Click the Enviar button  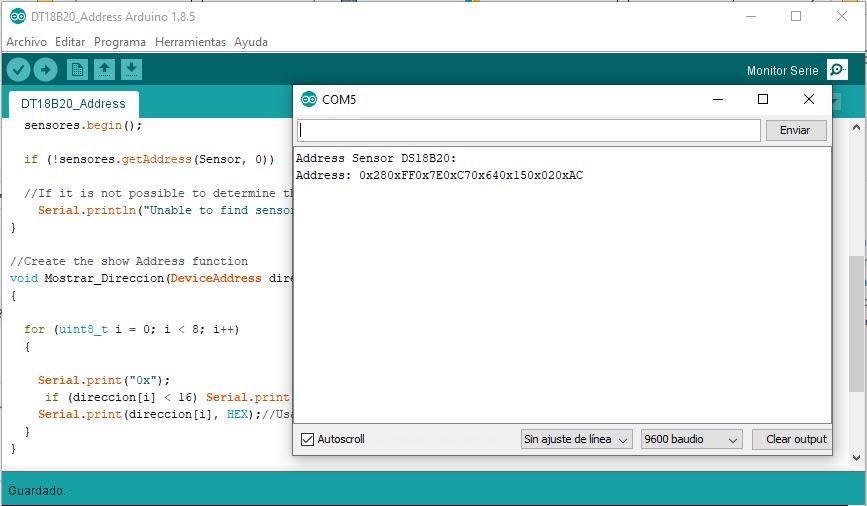796,130
